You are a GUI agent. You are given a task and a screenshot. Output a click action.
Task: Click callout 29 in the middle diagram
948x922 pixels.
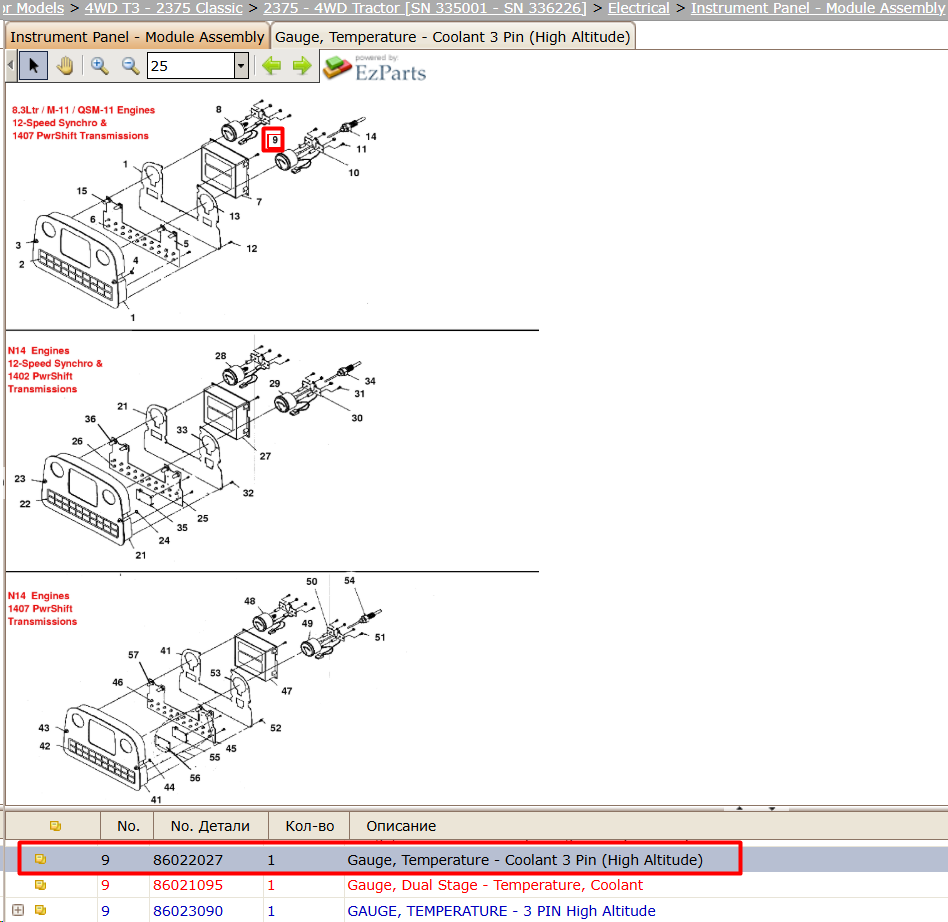click(274, 383)
